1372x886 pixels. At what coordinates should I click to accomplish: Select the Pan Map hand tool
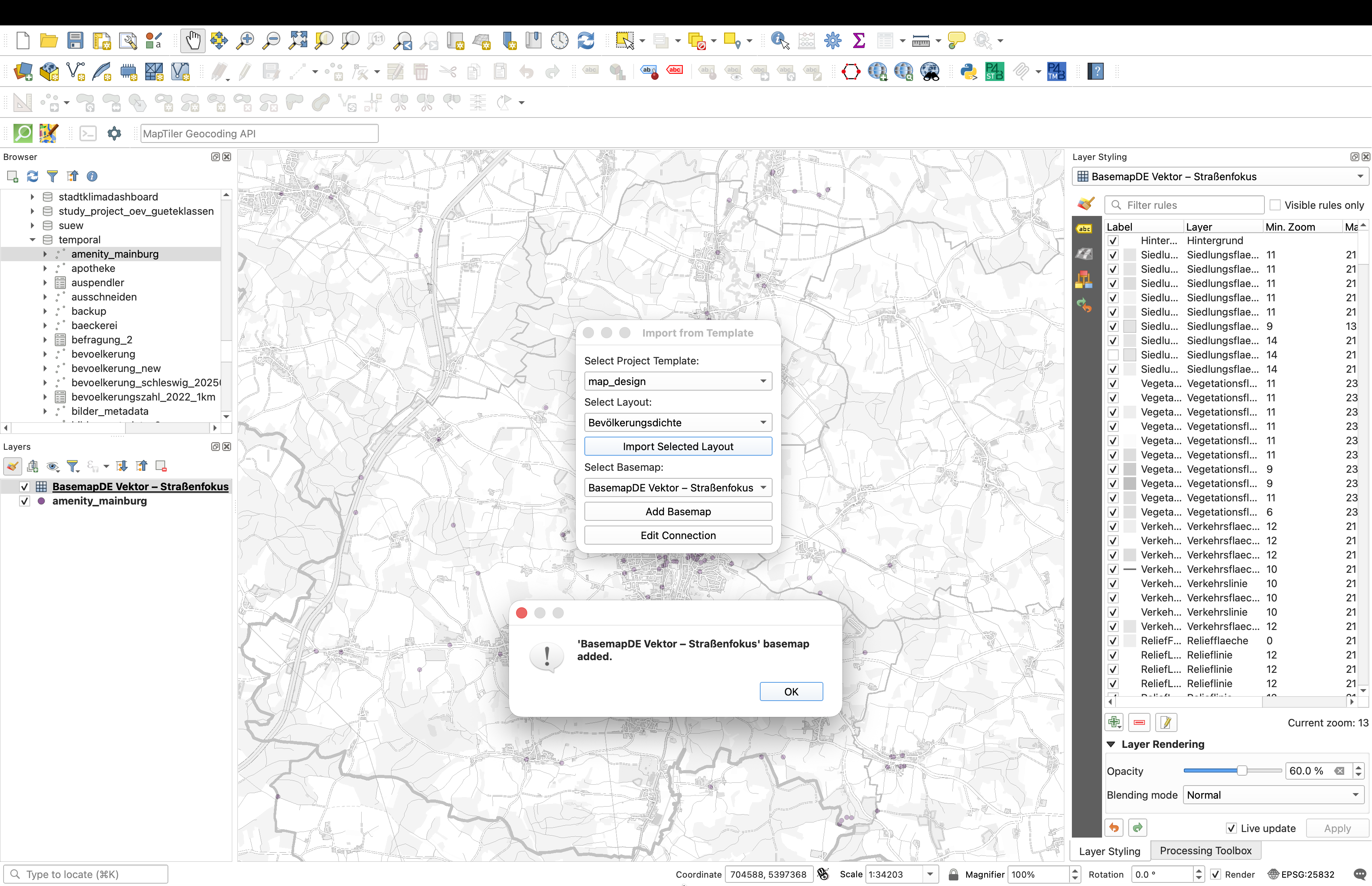point(192,40)
